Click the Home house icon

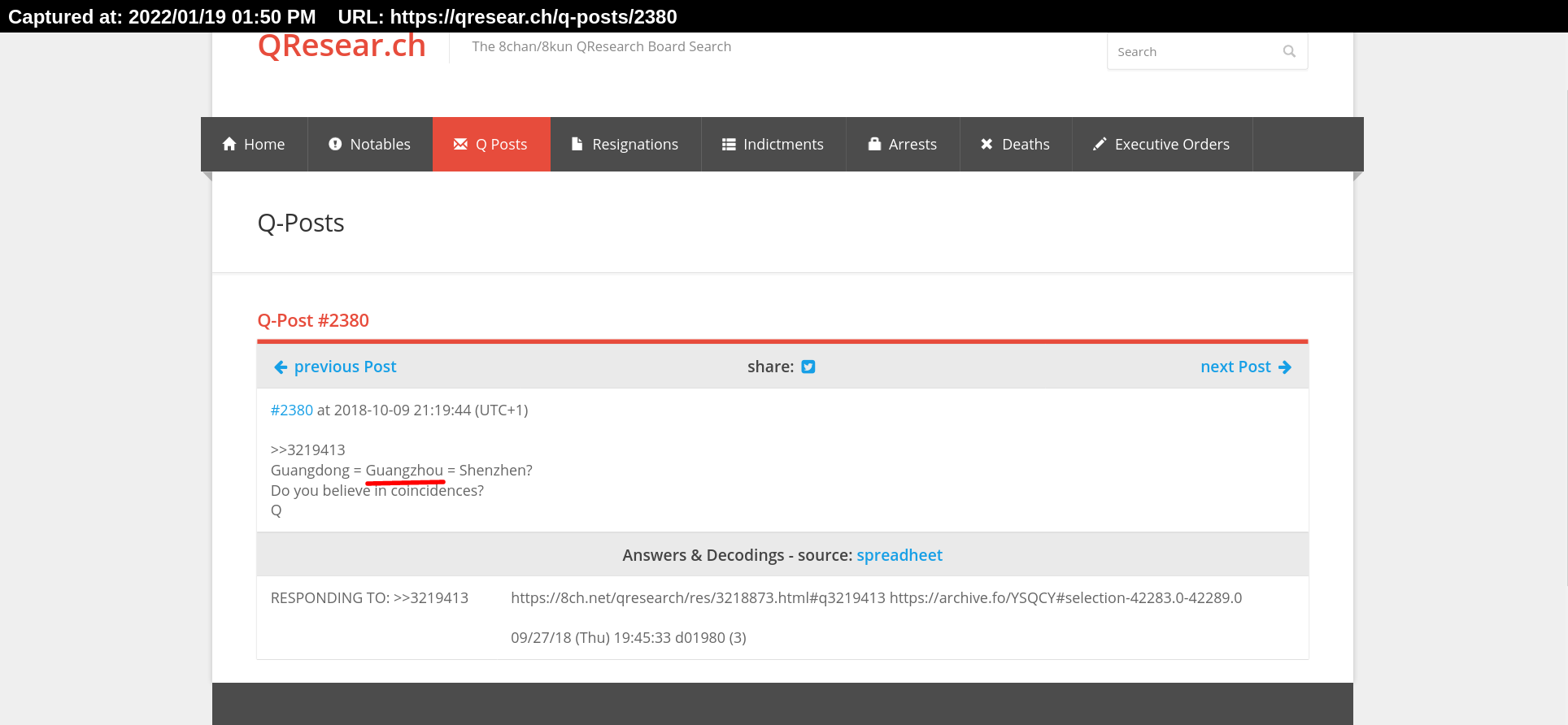(229, 144)
